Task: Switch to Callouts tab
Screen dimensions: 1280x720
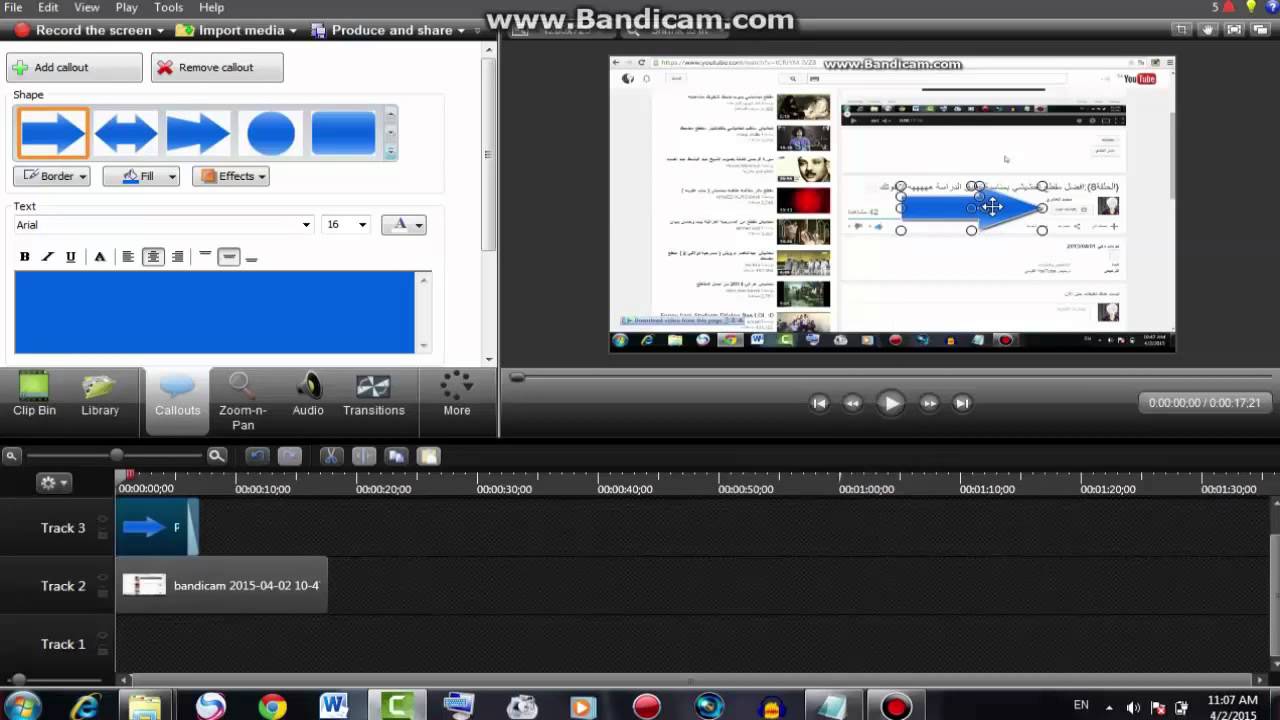Action: point(177,400)
